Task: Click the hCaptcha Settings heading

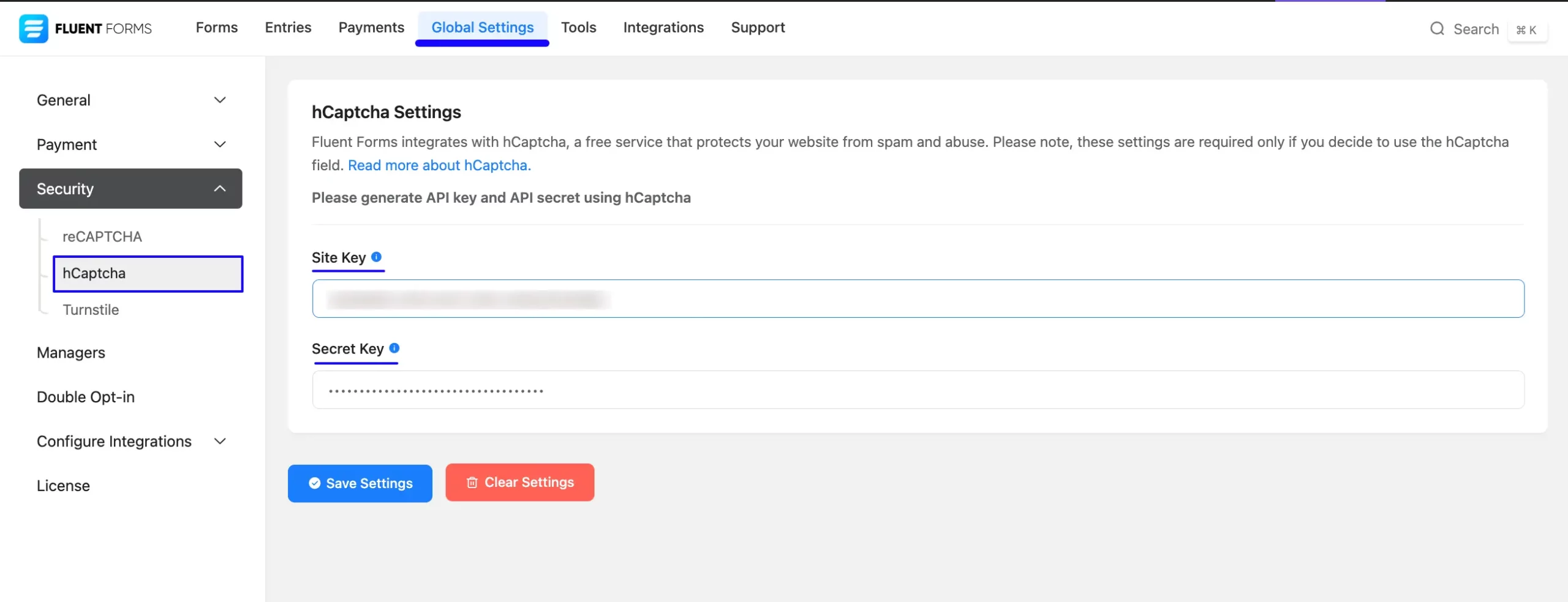Action: (x=386, y=112)
